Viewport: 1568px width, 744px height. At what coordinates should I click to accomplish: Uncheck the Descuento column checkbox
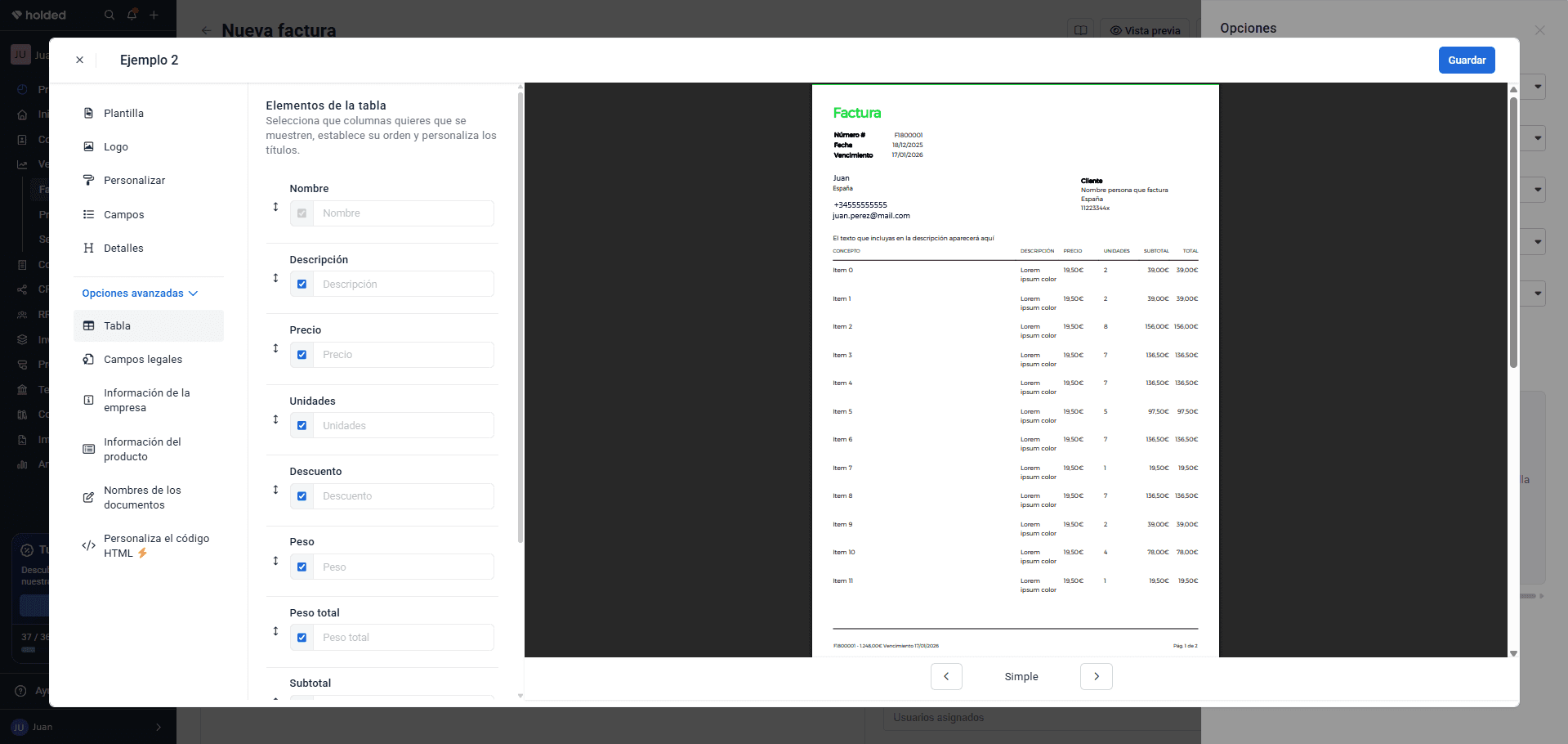tap(302, 496)
